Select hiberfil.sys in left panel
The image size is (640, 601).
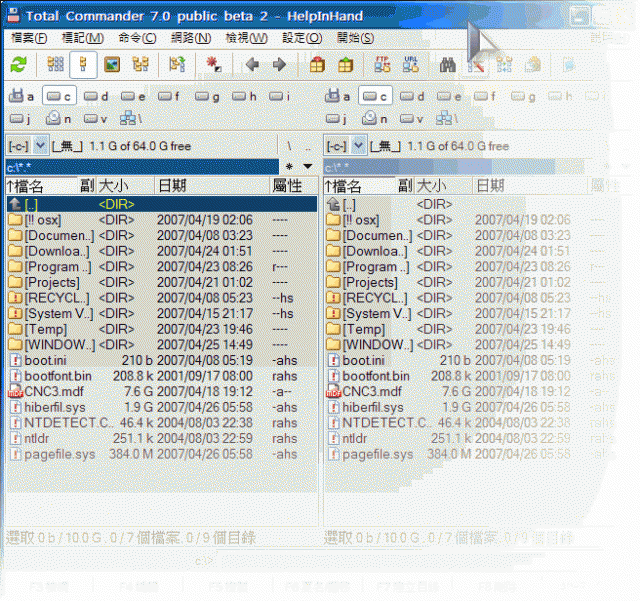[x=162, y=407]
